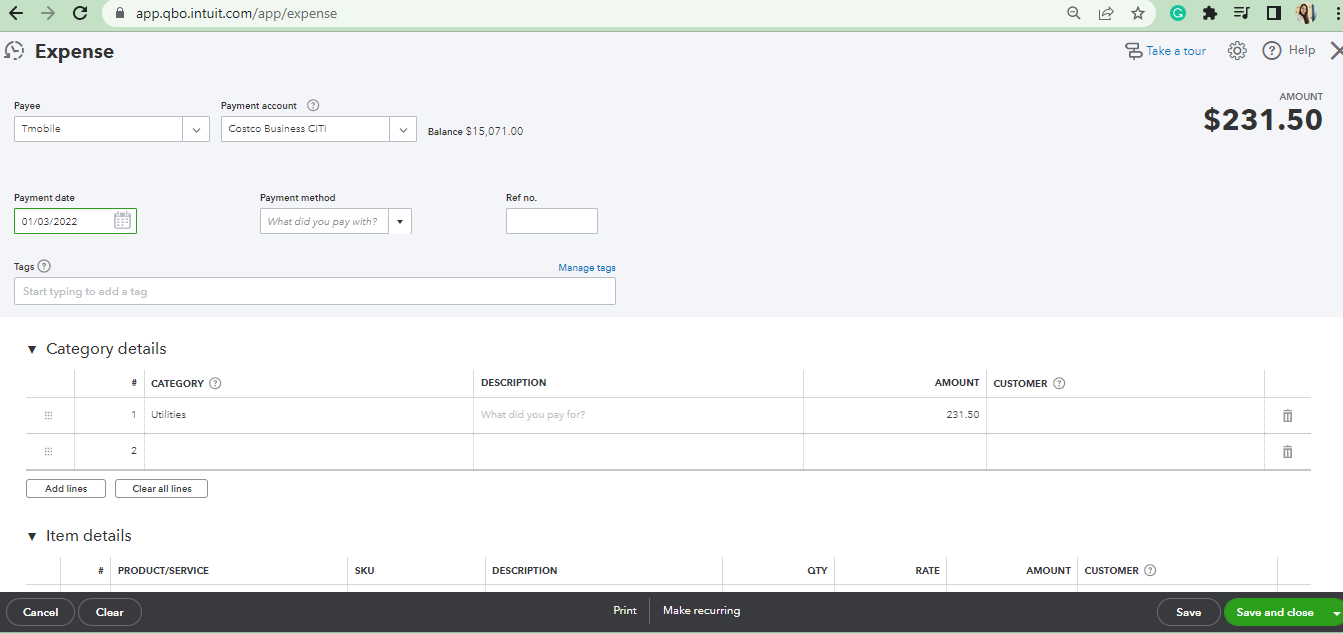The image size is (1343, 634).
Task: Click the browser forward arrow
Action: tap(48, 13)
